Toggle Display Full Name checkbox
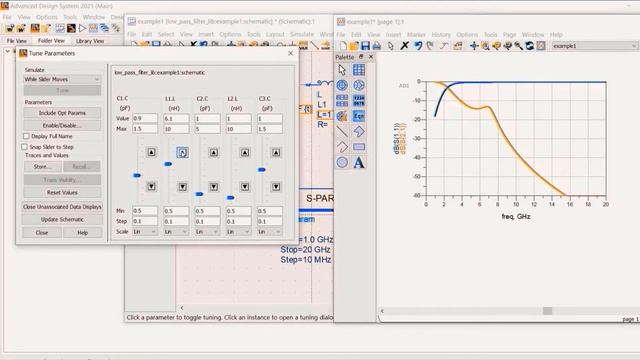The height and width of the screenshot is (360, 640). coord(27,136)
